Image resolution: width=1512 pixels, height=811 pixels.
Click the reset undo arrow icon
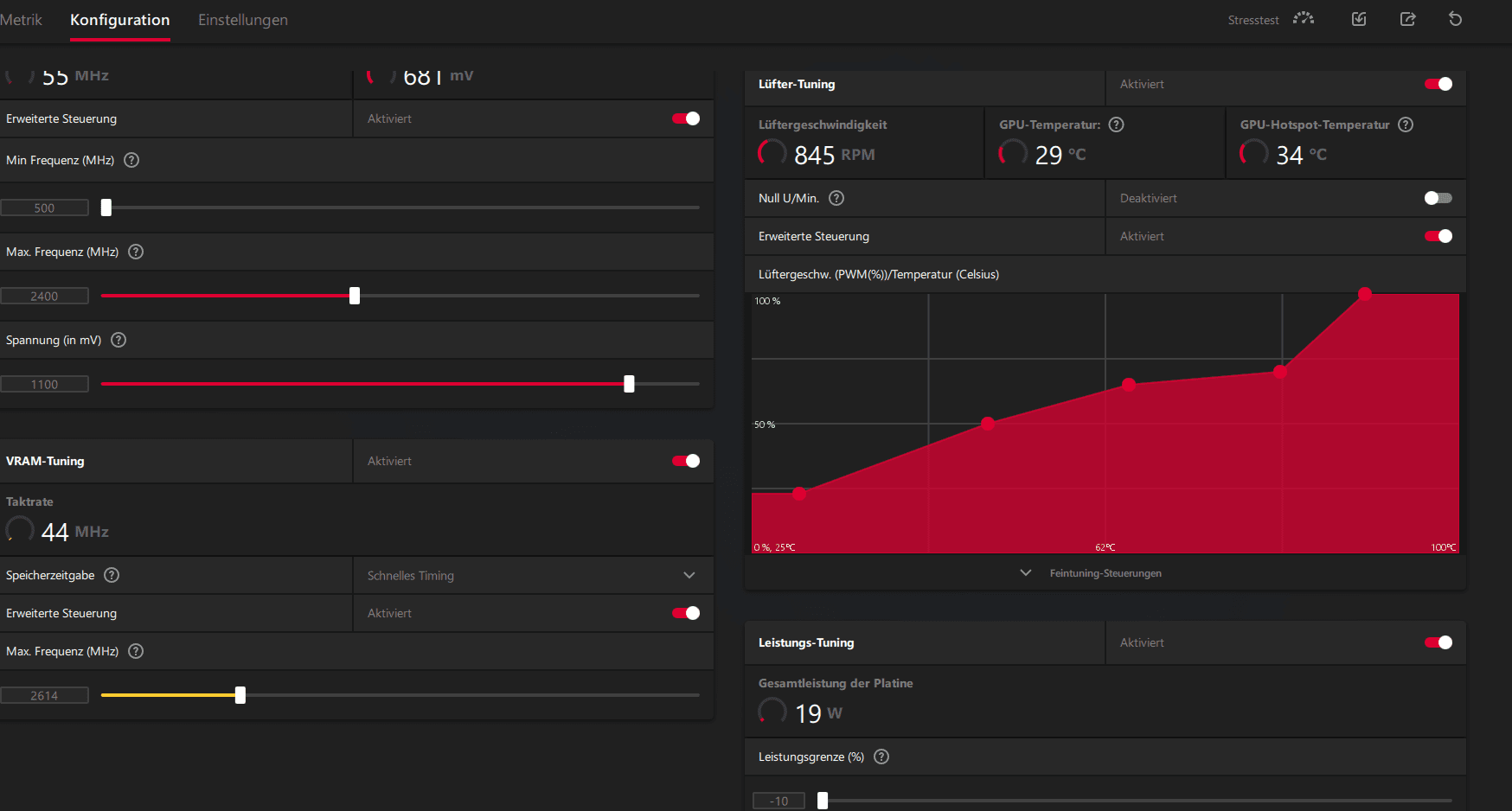[x=1455, y=19]
